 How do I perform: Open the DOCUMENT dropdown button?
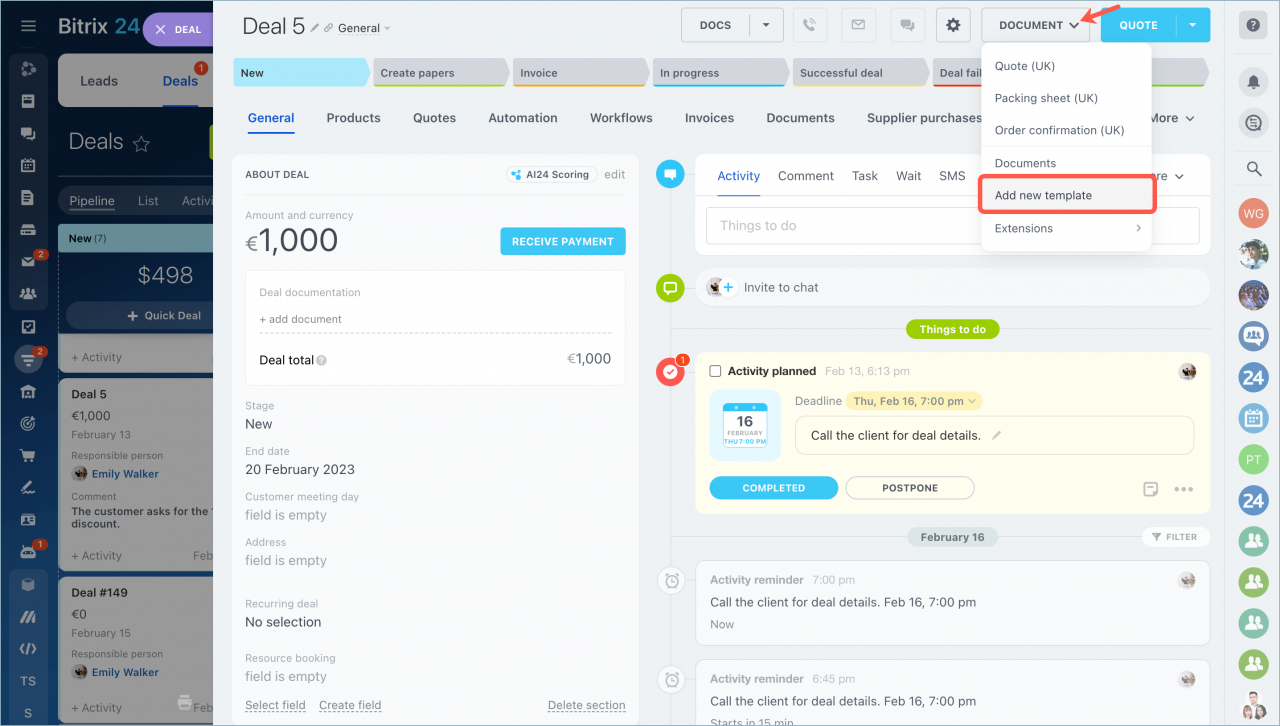pyautogui.click(x=1037, y=25)
